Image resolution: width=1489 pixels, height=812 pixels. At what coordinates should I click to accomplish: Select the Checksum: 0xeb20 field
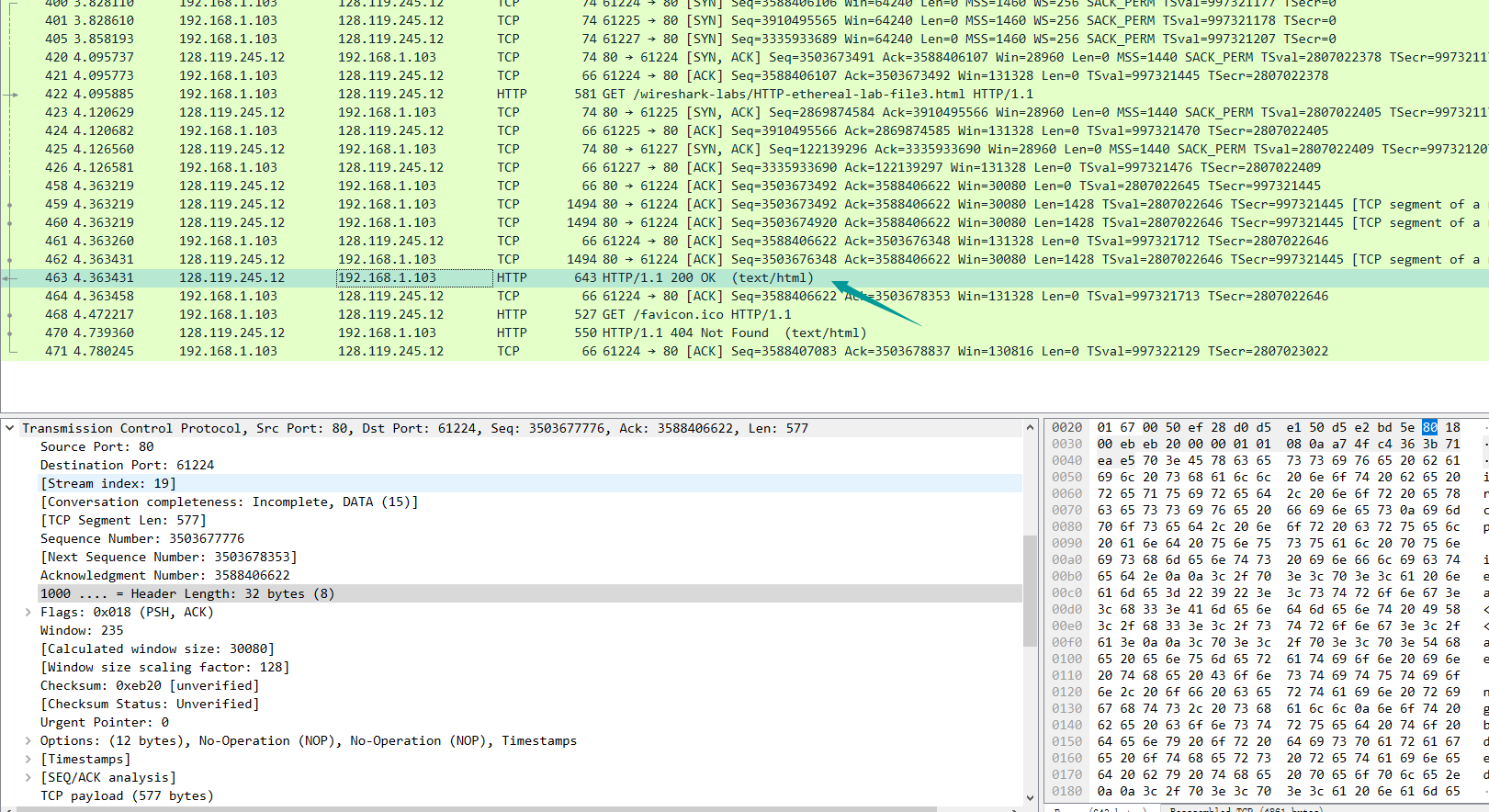click(x=149, y=685)
